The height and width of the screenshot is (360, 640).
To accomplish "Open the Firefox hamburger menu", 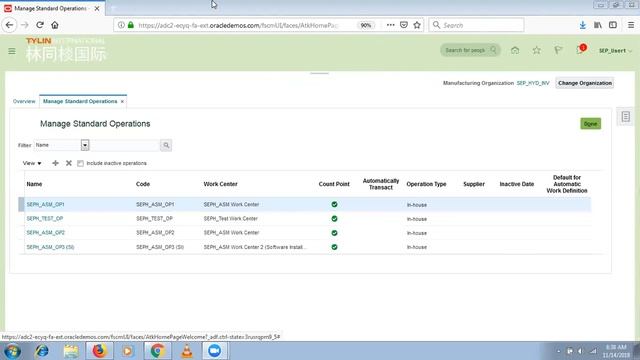I will point(631,25).
